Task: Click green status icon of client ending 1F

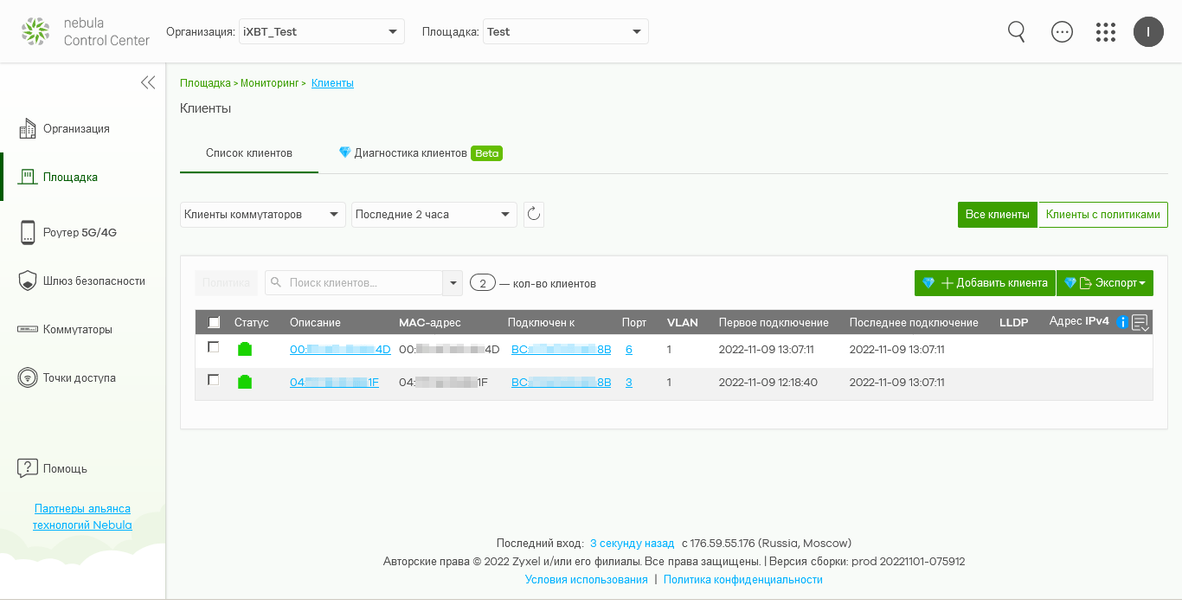Action: point(244,382)
